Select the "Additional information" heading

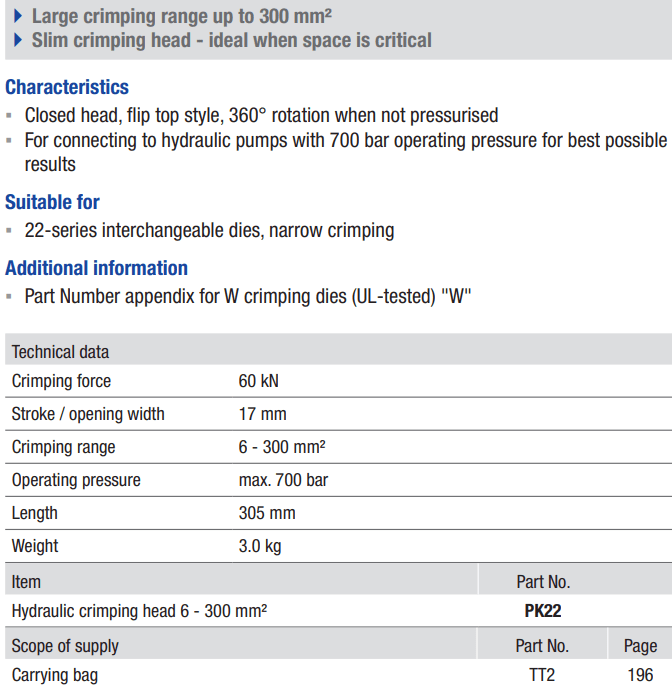point(96,268)
